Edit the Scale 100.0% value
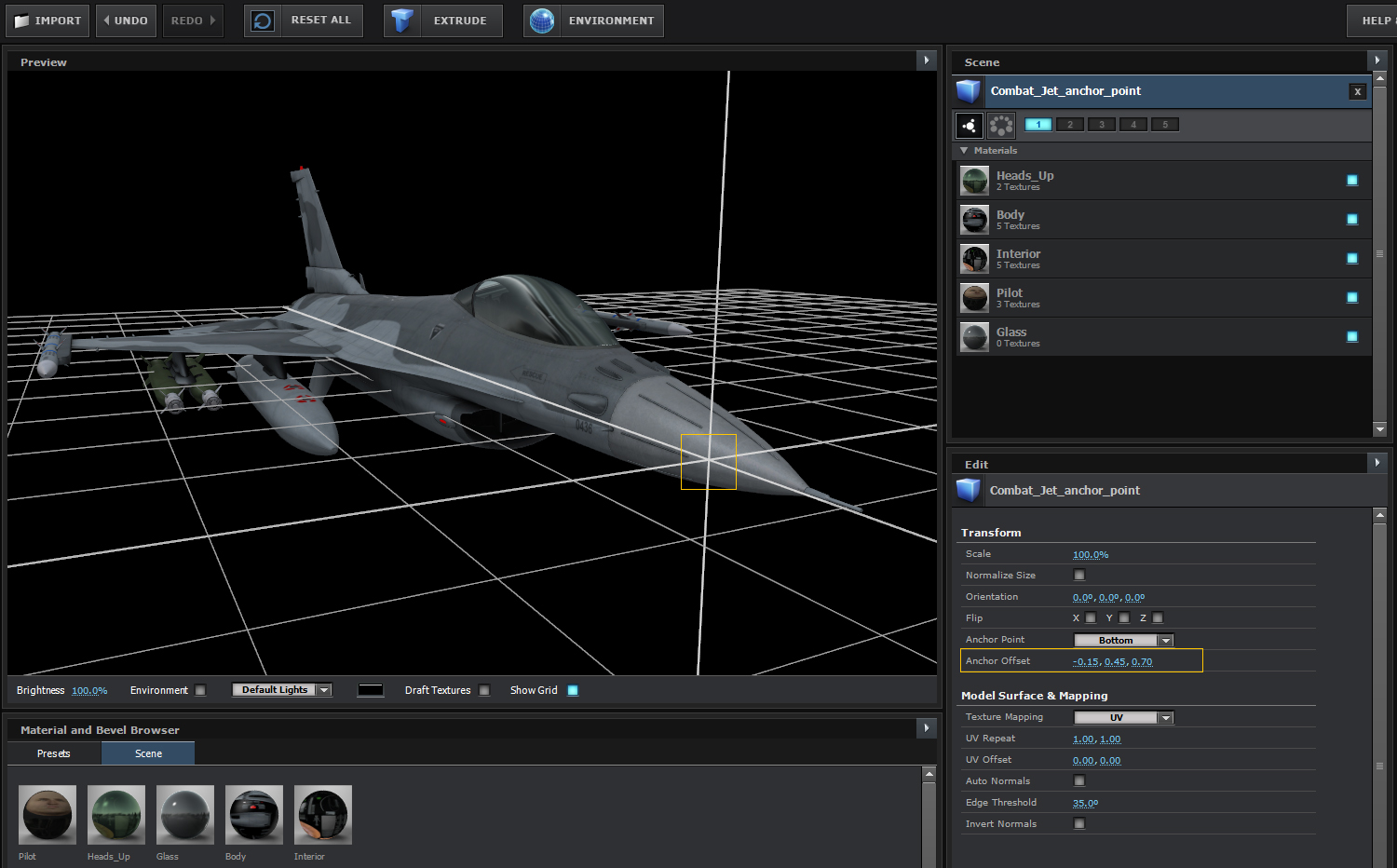 coord(1090,555)
